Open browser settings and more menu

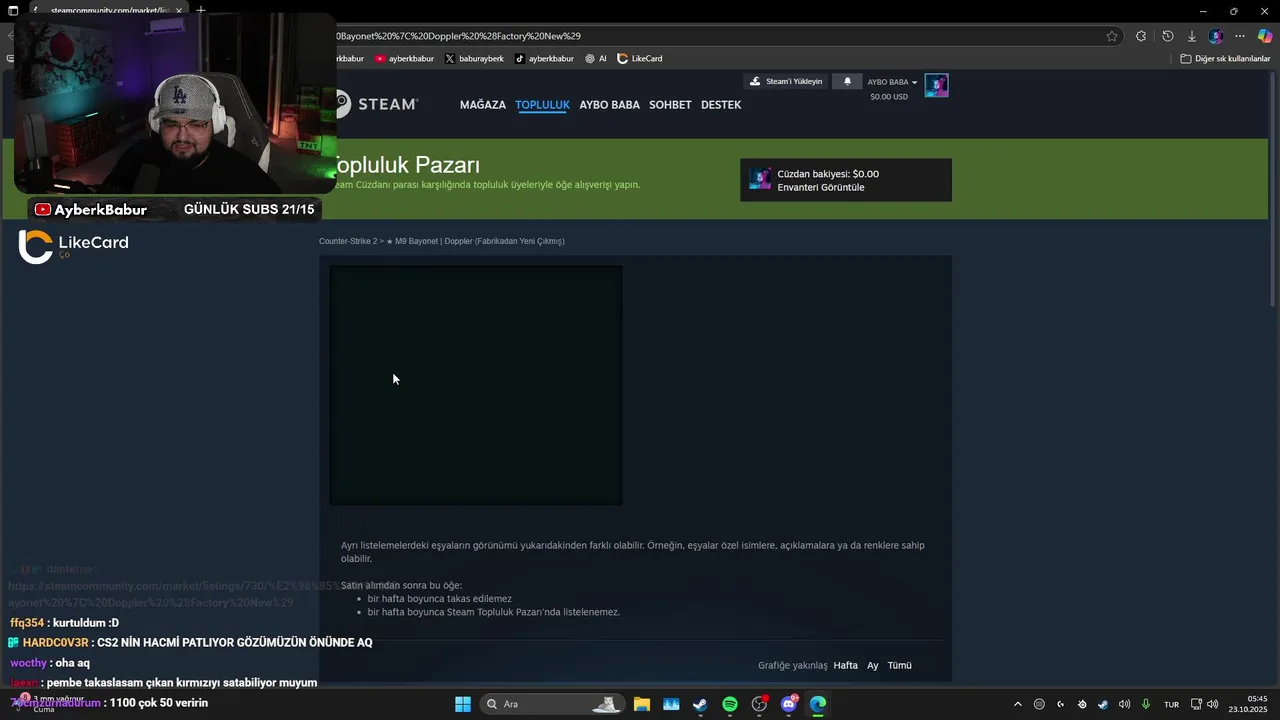1240,36
